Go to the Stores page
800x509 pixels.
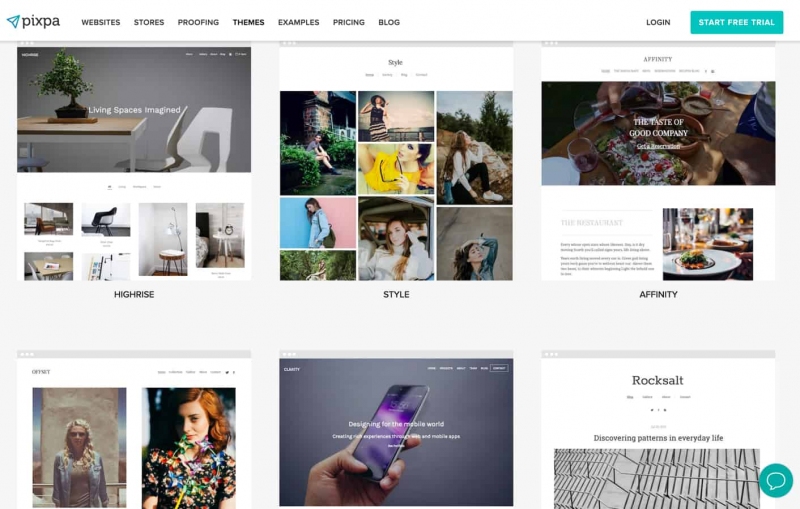coord(149,22)
